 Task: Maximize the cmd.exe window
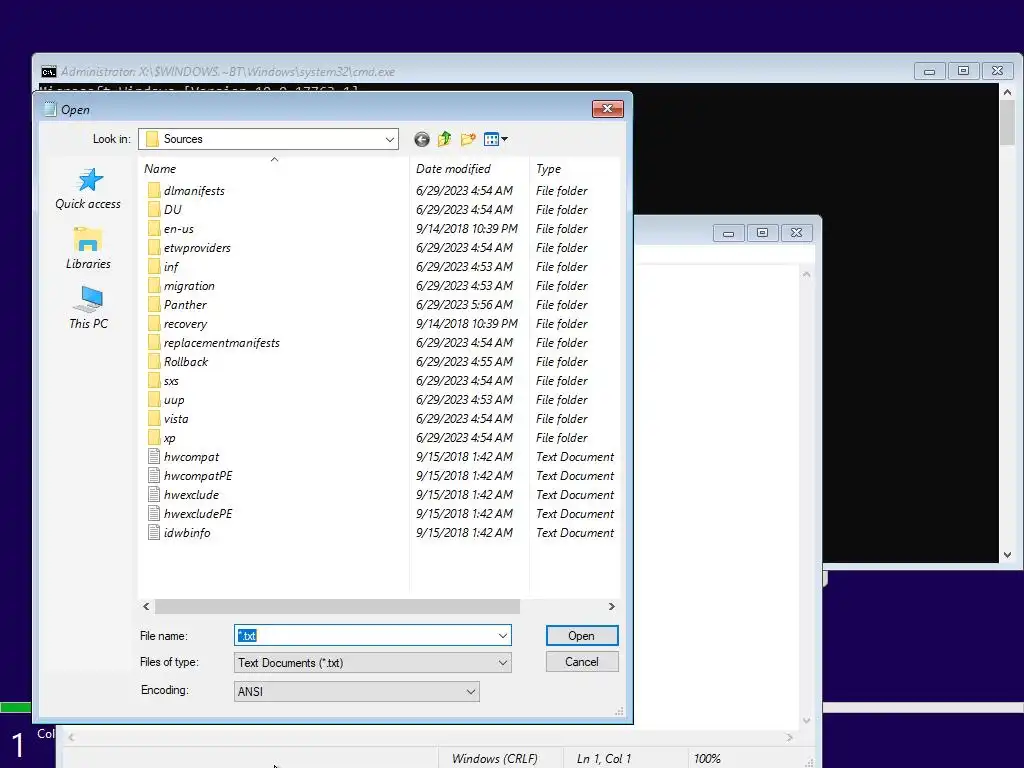pyautogui.click(x=963, y=71)
